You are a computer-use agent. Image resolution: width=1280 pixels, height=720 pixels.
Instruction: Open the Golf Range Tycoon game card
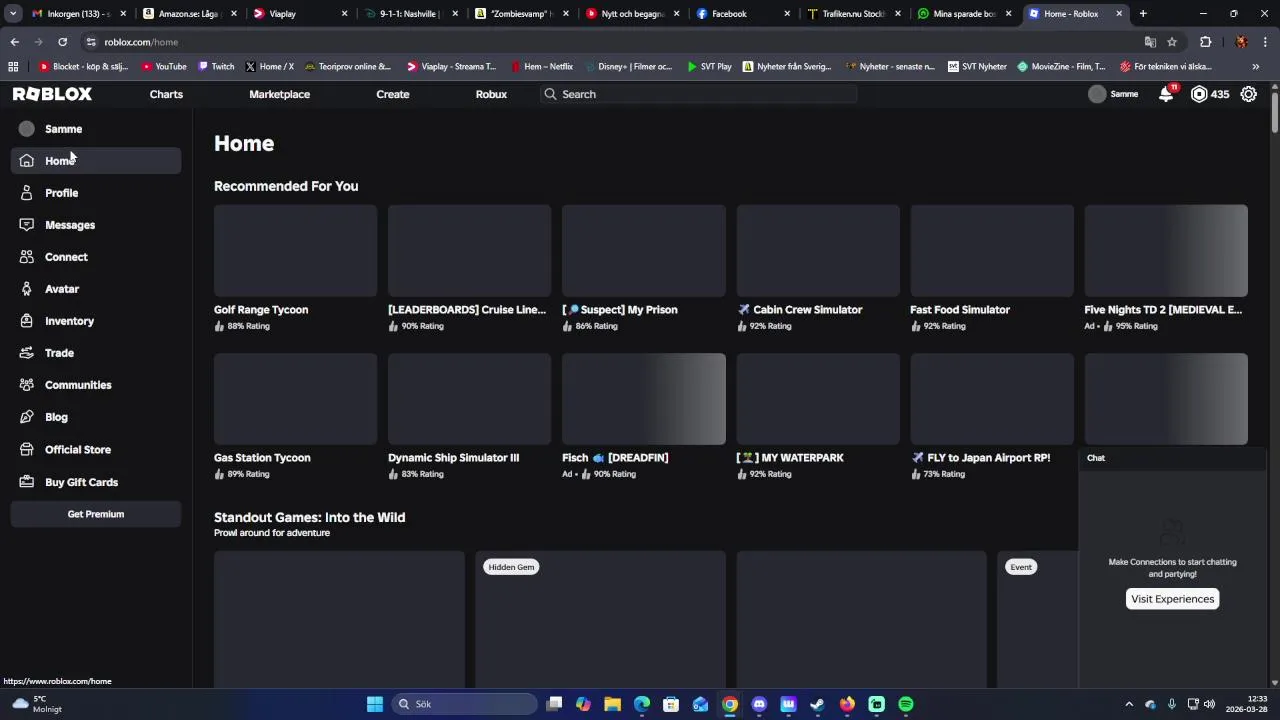coord(295,267)
